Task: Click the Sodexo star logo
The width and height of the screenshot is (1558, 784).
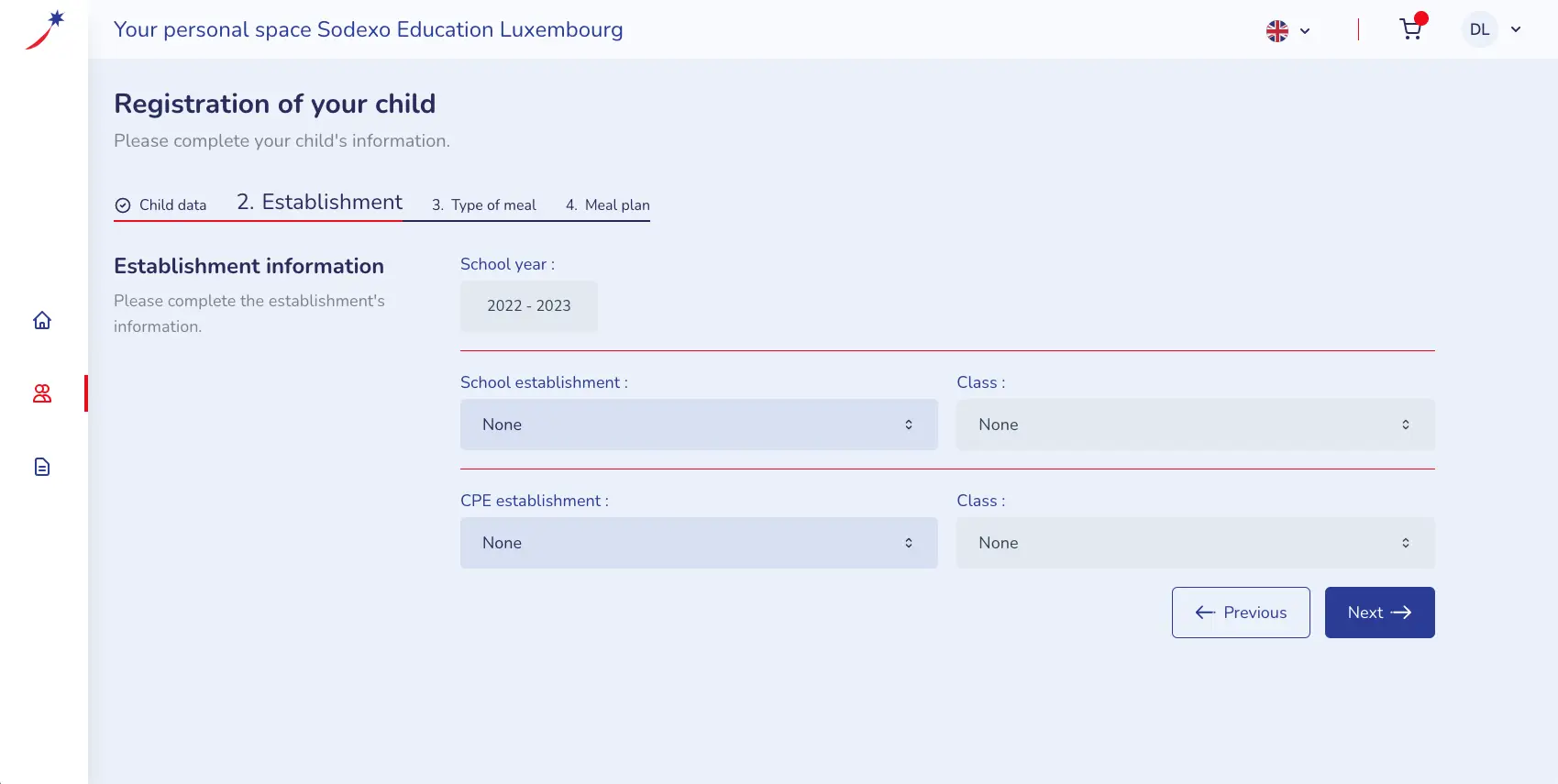Action: [45, 29]
